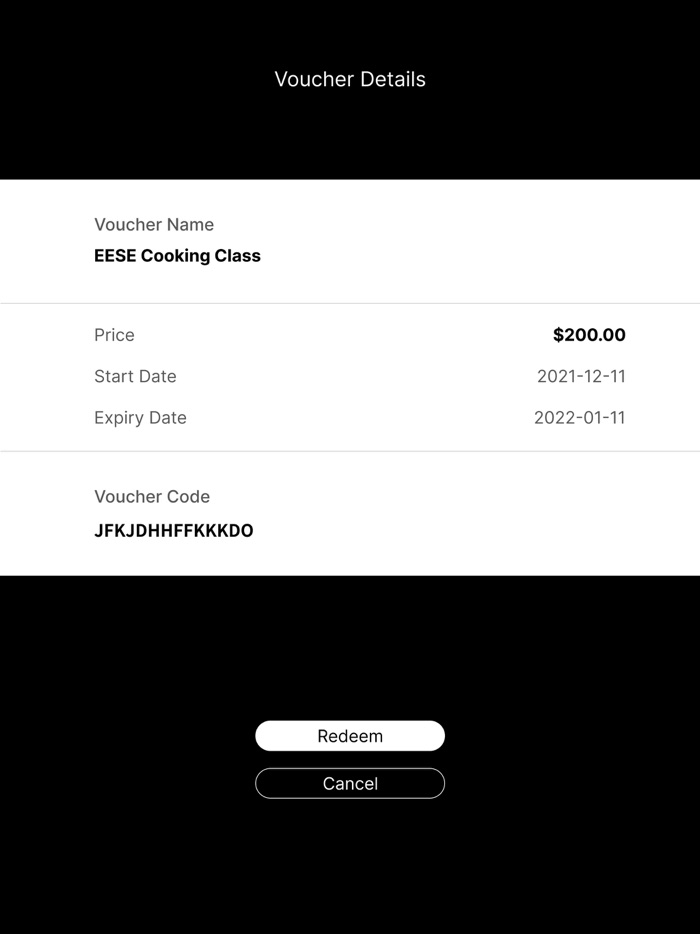
Task: Click the EESE Cooking Class name
Action: point(177,256)
